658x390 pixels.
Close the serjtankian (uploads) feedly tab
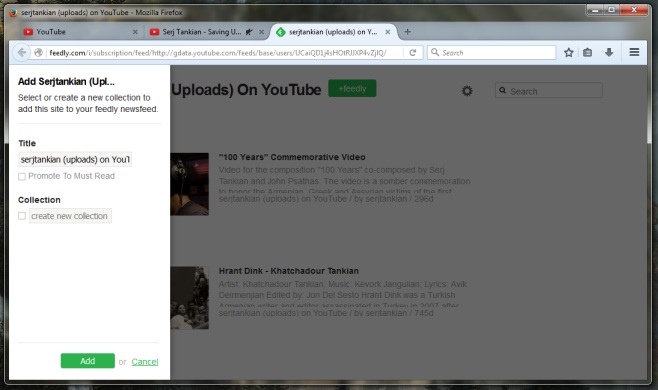pos(388,32)
